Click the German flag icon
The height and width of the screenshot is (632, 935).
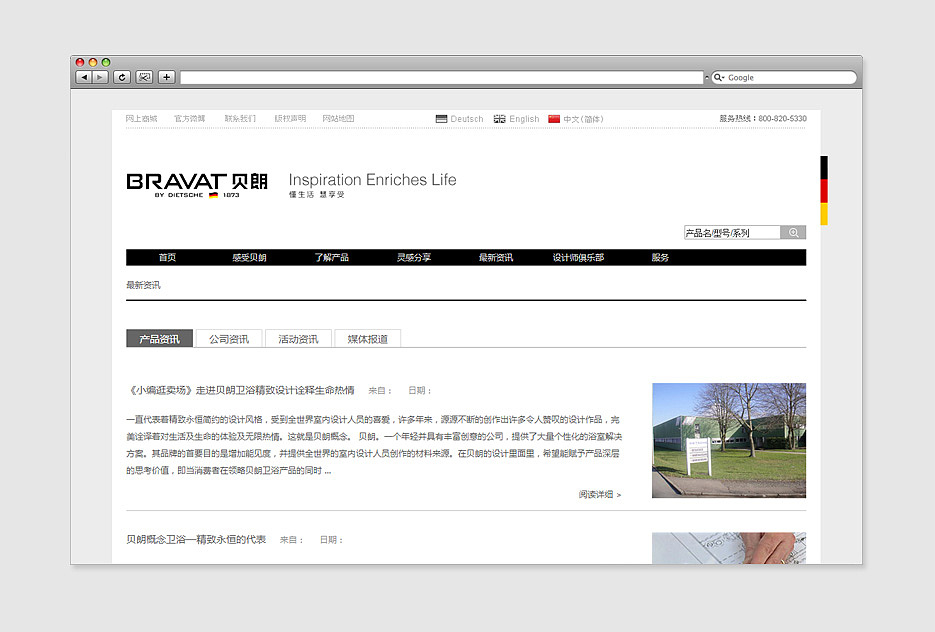coord(441,119)
